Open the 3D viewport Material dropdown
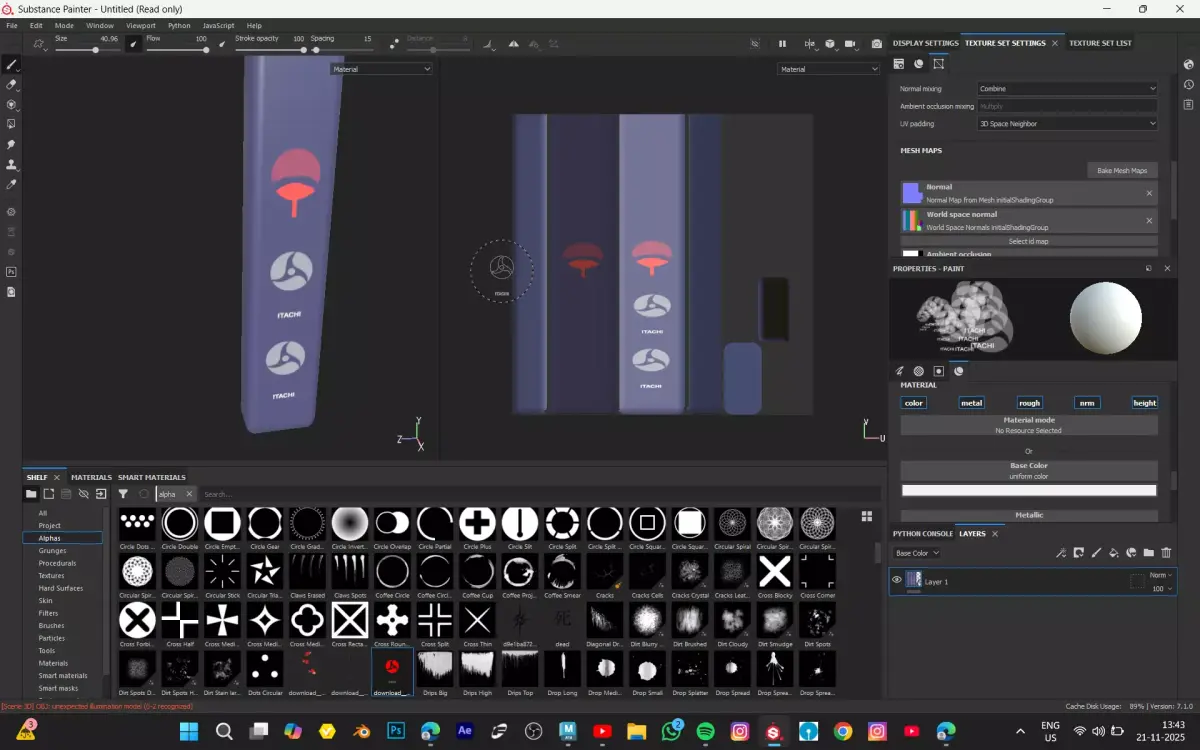1200x750 pixels. 381,69
